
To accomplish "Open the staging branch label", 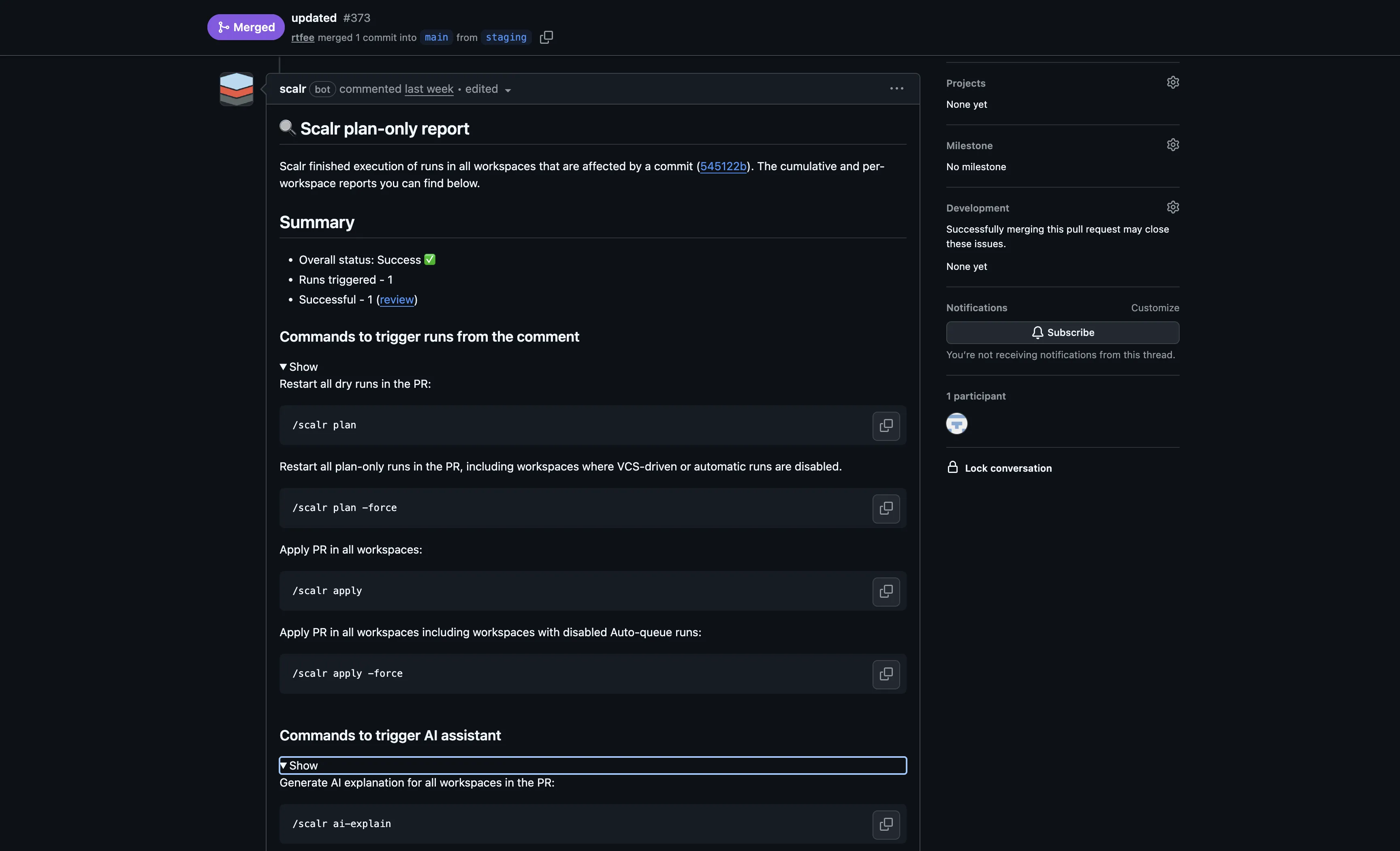I will tap(505, 37).
